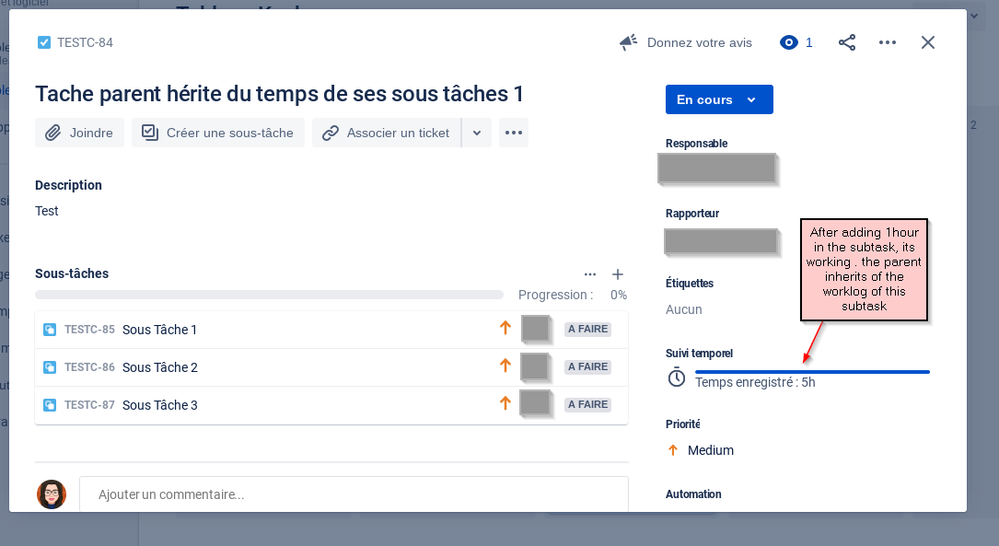Open A FAIRE status of Sous Tâche 3
The height and width of the screenshot is (546, 999).
[x=587, y=405]
